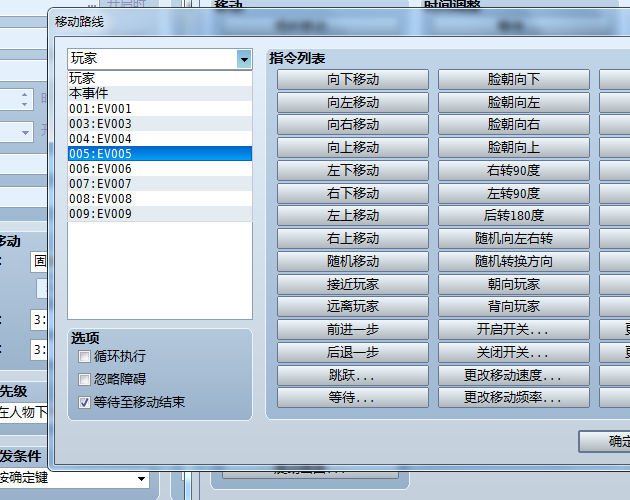The width and height of the screenshot is (630, 500).
Task: Choose 001:EV001 from the list
Action: click(160, 109)
